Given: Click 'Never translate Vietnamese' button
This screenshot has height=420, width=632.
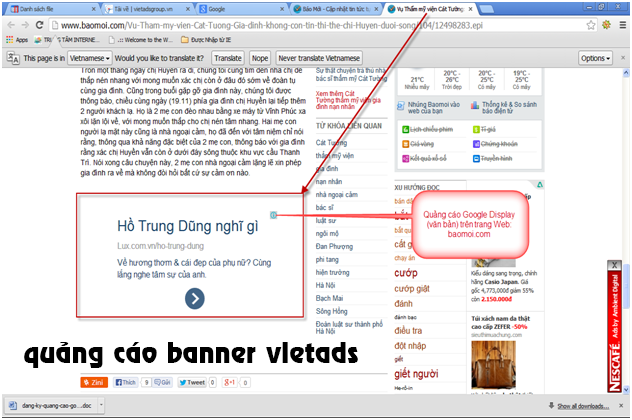Looking at the screenshot, I should point(319,58).
